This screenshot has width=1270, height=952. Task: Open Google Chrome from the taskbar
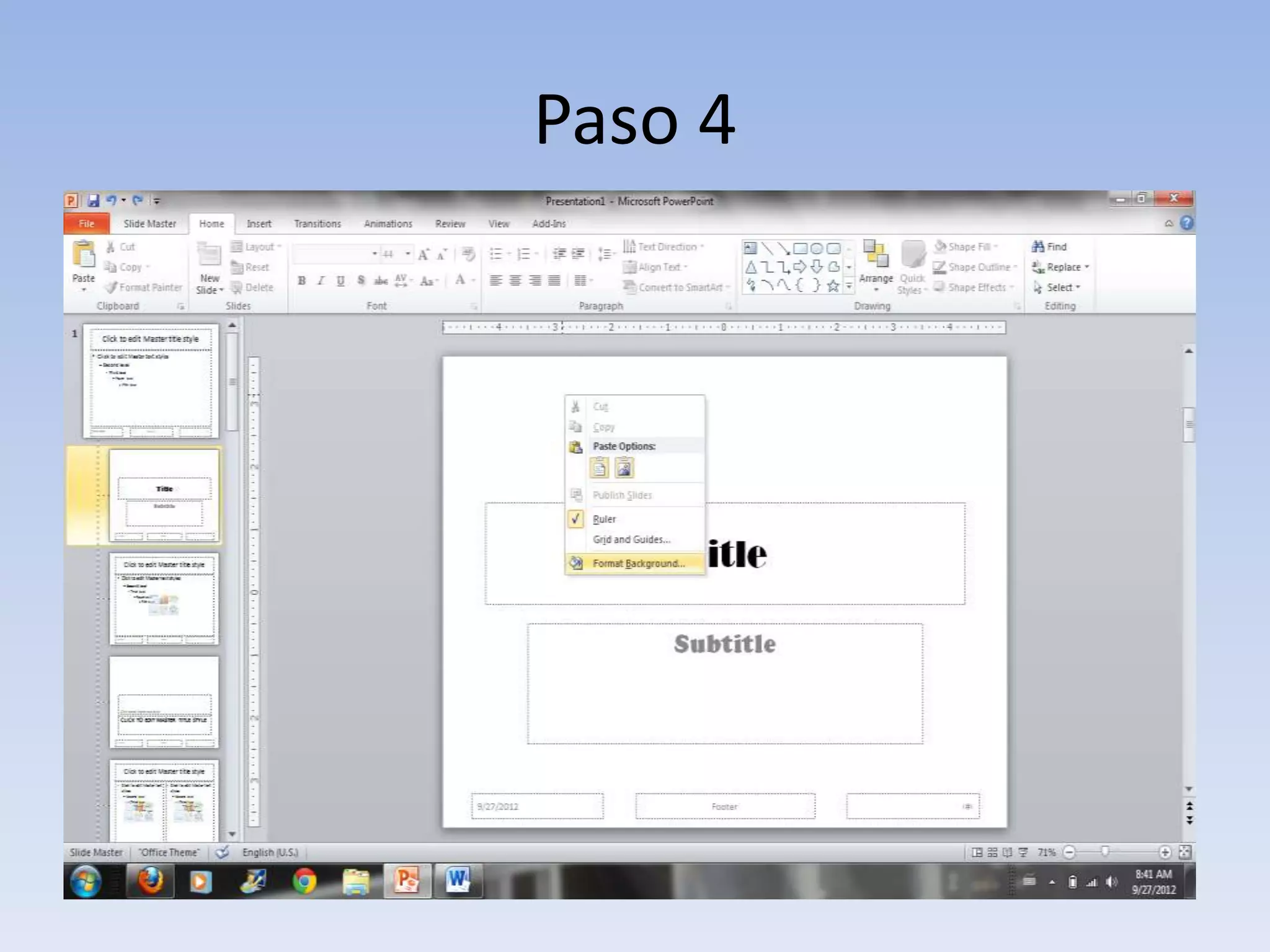[x=304, y=881]
